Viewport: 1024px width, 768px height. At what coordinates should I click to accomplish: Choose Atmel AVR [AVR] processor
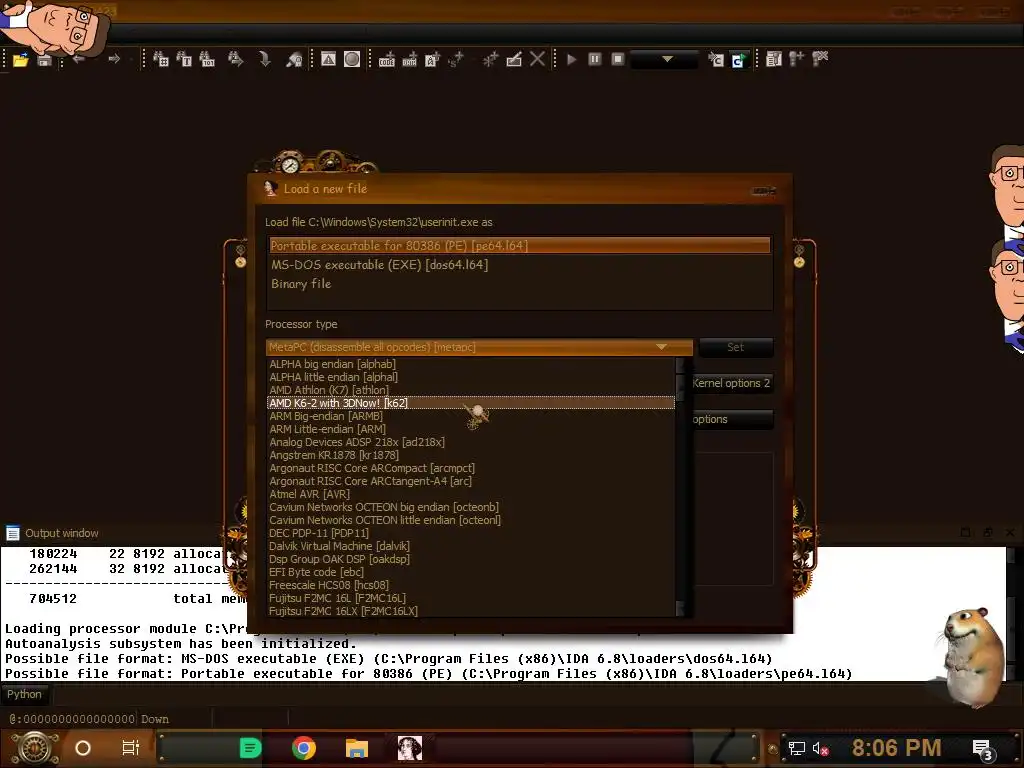pos(470,494)
